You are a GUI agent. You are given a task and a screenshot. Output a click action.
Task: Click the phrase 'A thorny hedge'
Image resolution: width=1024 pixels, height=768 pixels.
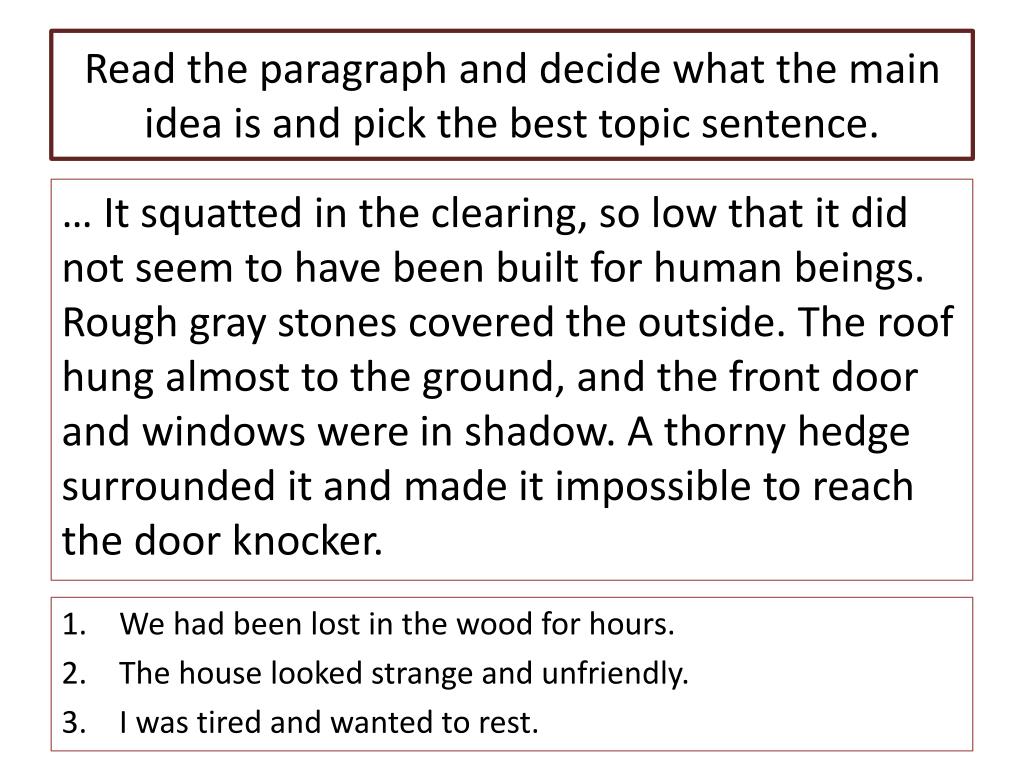pos(768,432)
